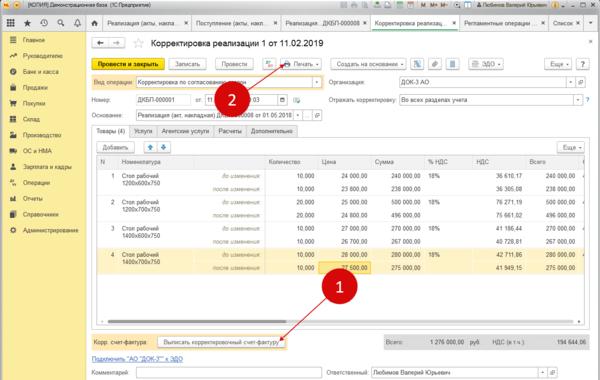600x380 pixels.
Task: Click the icon right of the date field
Action: tap(297, 100)
